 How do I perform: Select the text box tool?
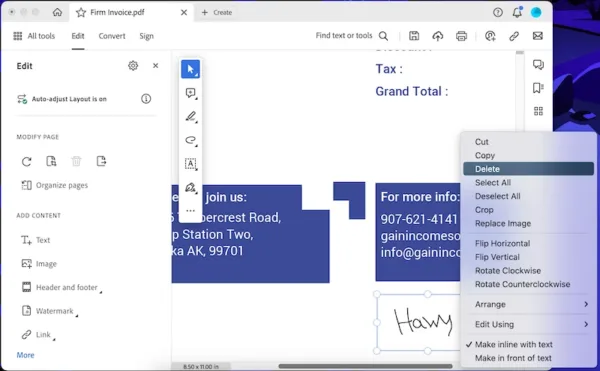[190, 164]
